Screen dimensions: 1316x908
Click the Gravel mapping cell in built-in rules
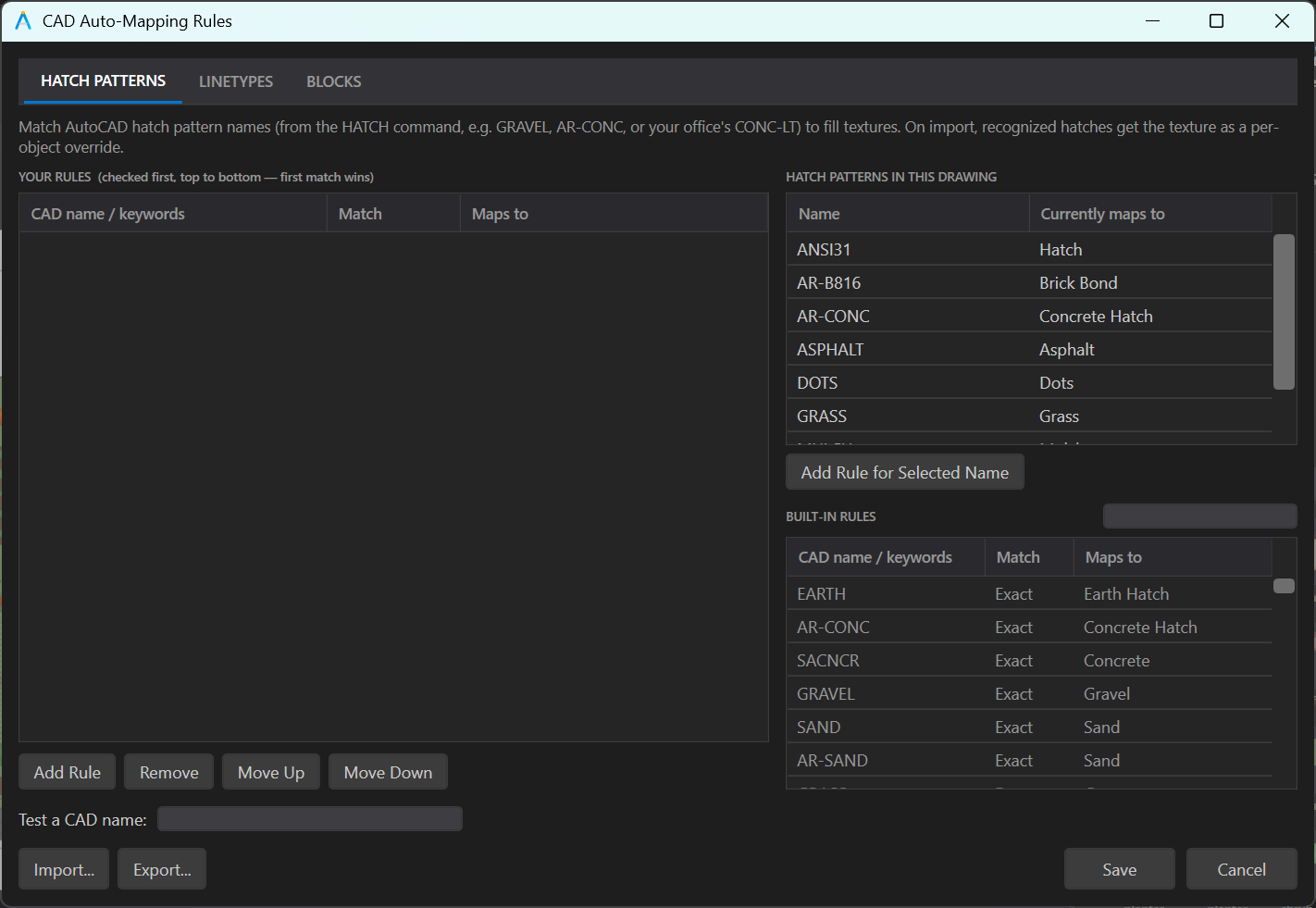(x=1173, y=693)
